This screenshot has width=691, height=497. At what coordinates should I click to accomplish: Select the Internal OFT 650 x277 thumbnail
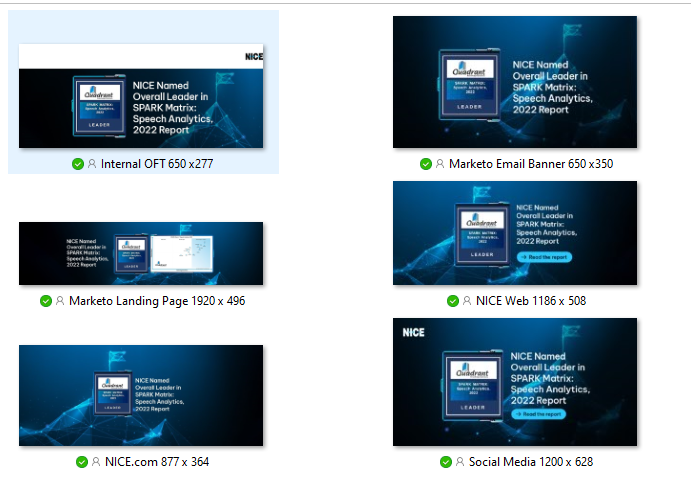click(141, 96)
